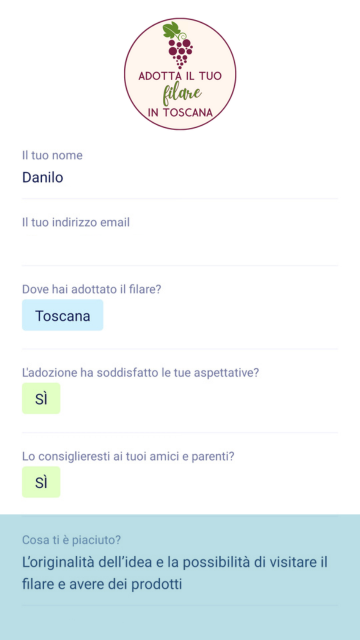Click the "ADOTTA IL TUO" logo text
The height and width of the screenshot is (640, 360).
[x=180, y=76]
